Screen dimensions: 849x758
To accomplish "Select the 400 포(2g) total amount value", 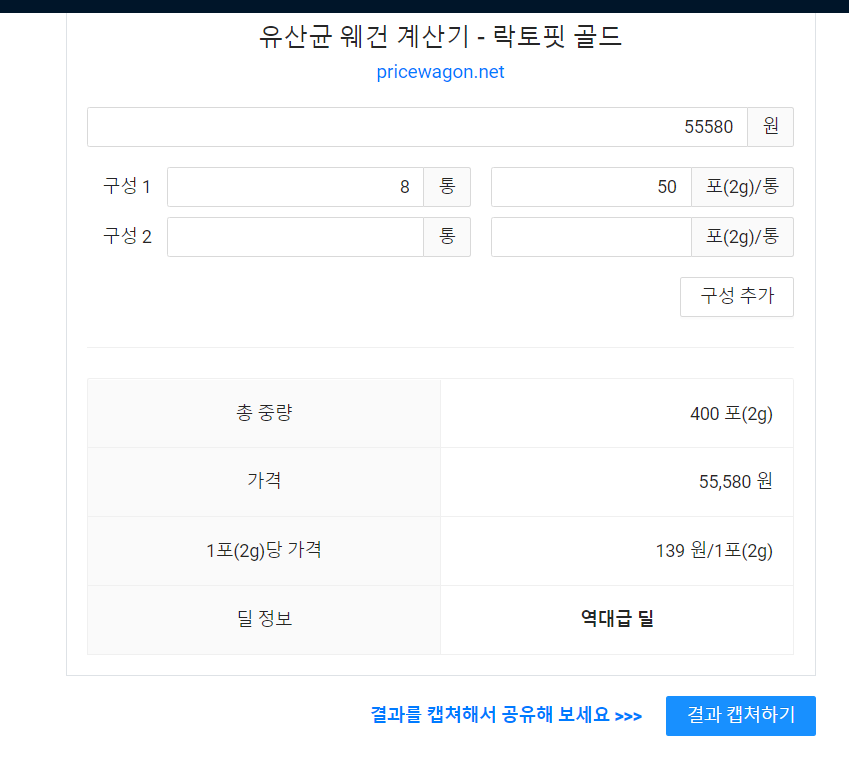I will coord(731,414).
